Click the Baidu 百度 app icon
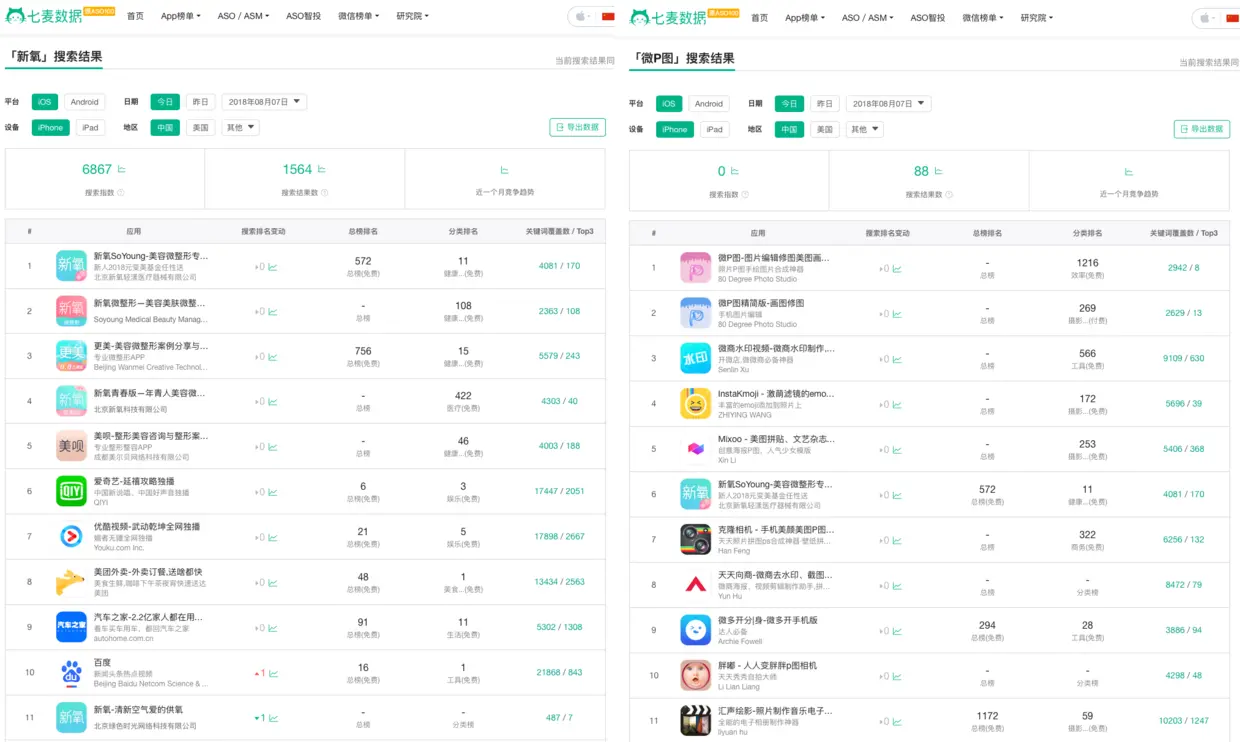1240x742 pixels. click(x=70, y=672)
